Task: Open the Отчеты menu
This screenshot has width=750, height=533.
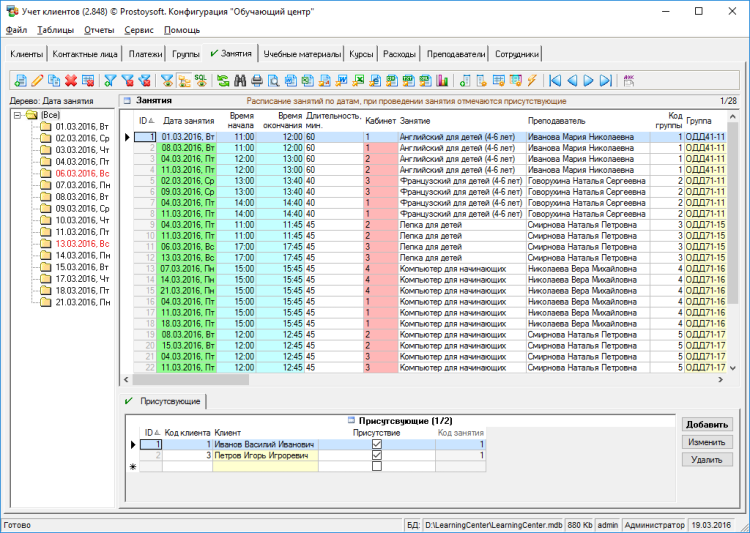Action: [x=99, y=30]
